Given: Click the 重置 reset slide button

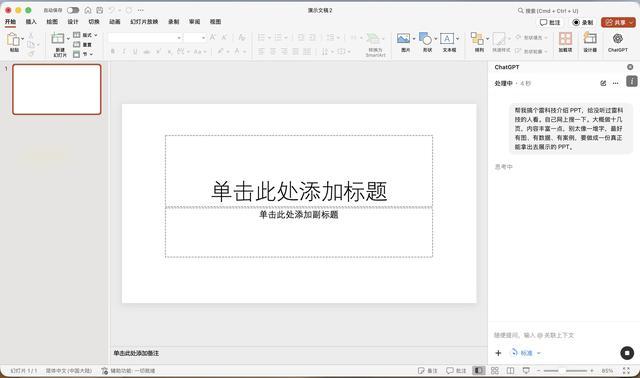Looking at the screenshot, I should coord(82,44).
